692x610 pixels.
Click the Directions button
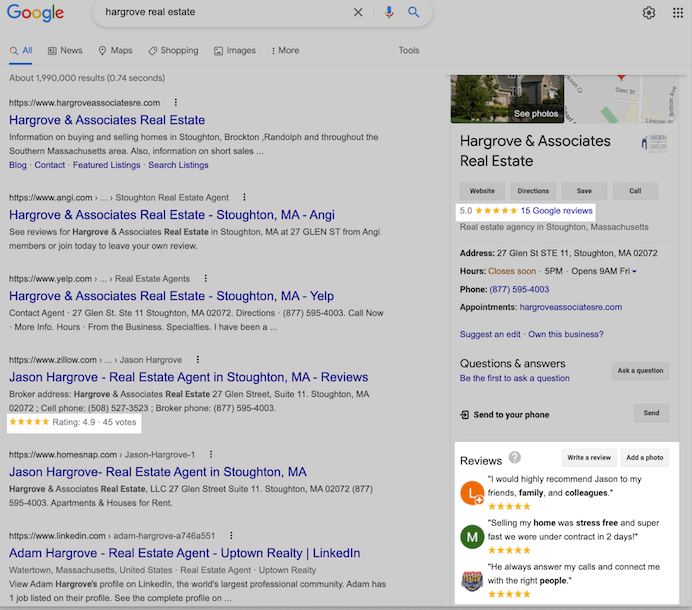coord(533,191)
